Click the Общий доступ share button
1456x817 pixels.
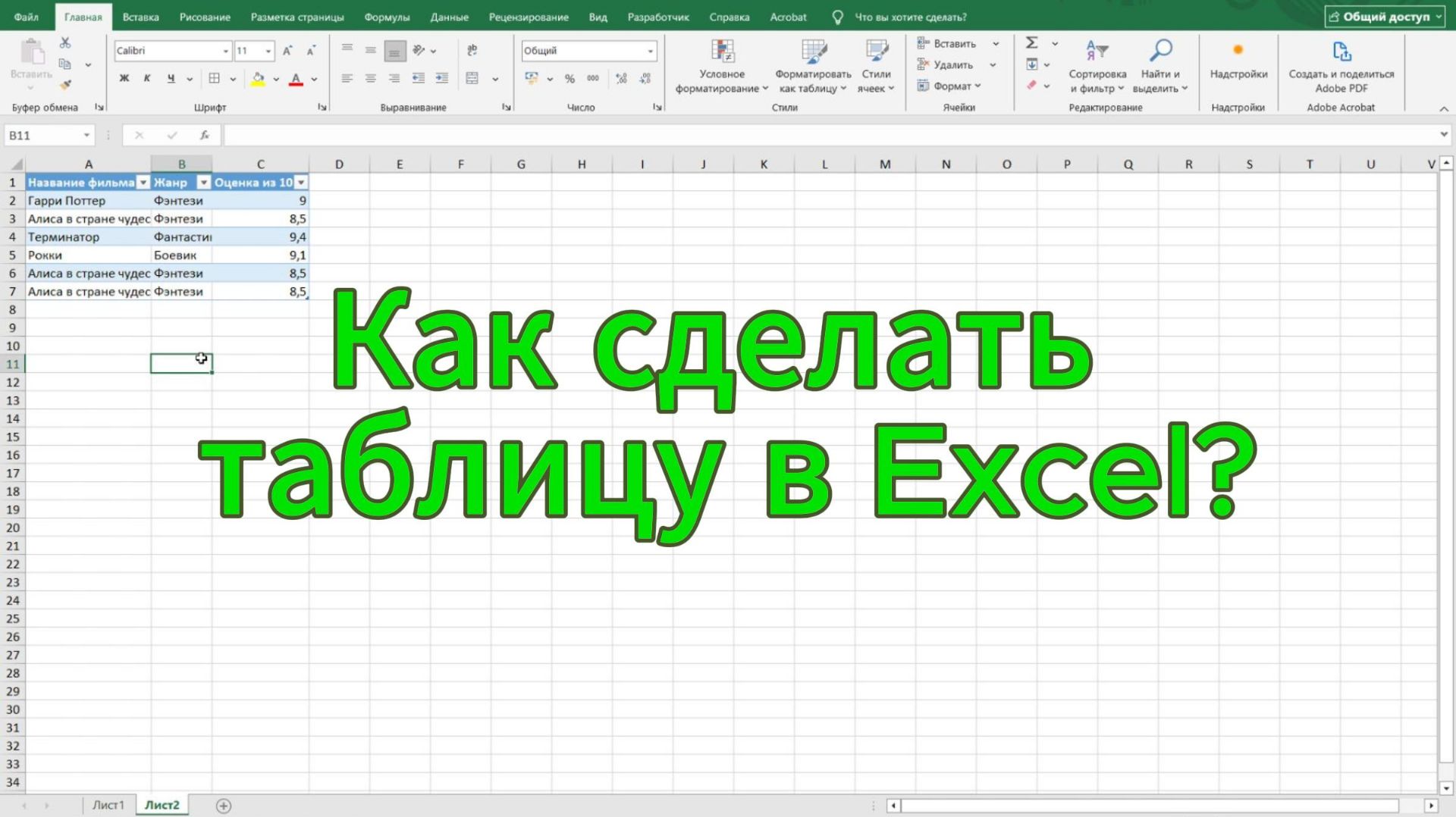(1385, 17)
